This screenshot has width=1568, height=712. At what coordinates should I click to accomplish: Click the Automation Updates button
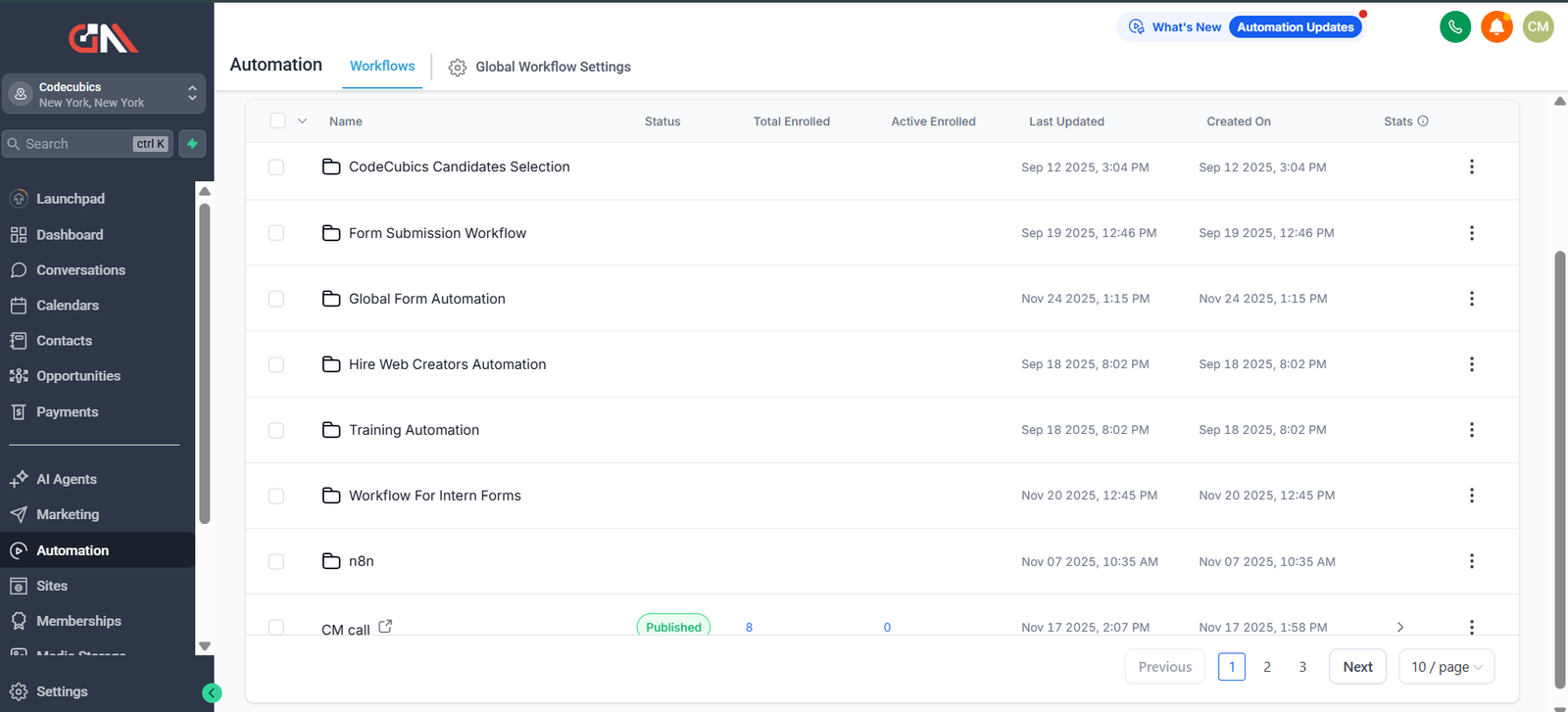tap(1295, 27)
